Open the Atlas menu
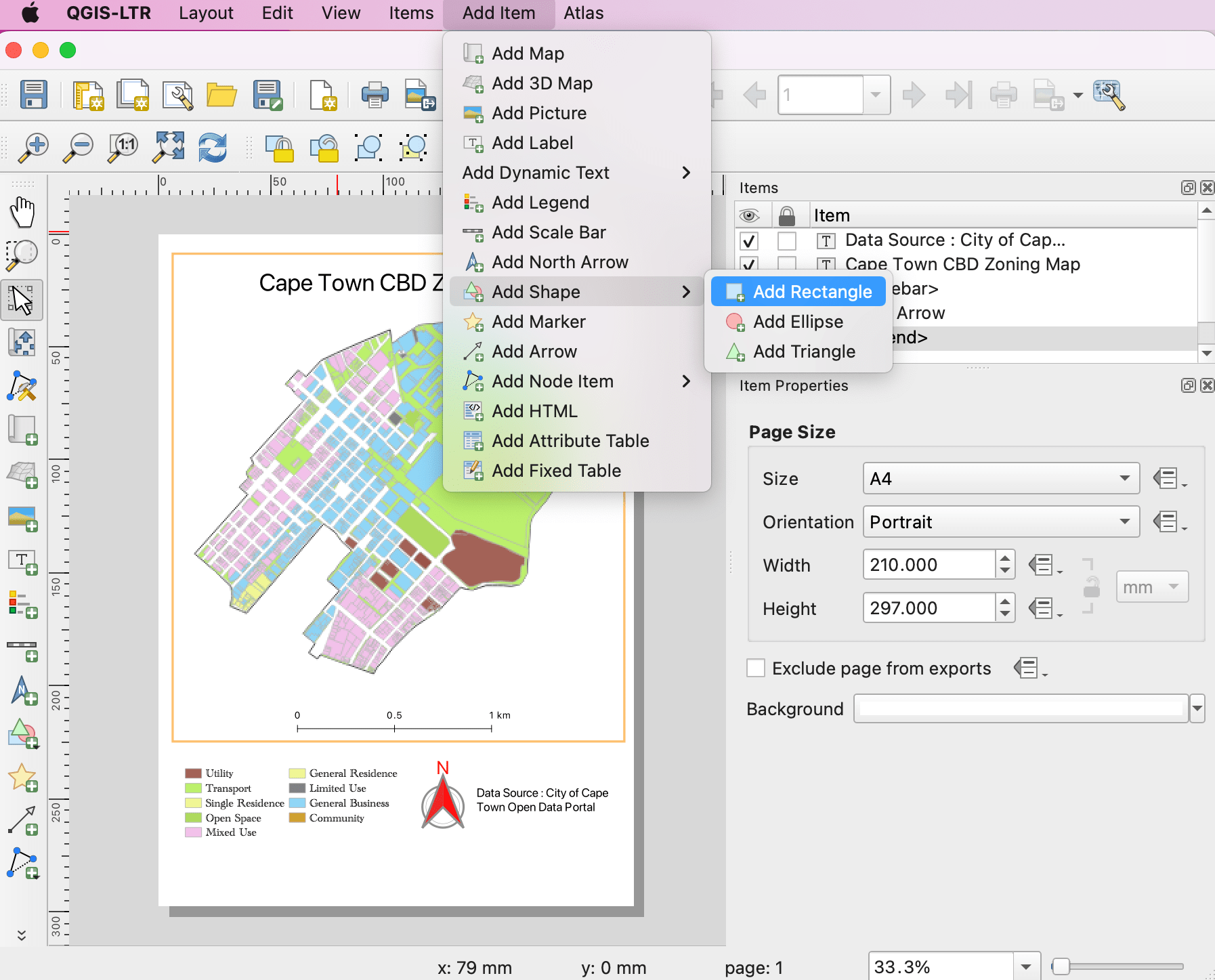Image resolution: width=1215 pixels, height=980 pixels. coord(583,13)
